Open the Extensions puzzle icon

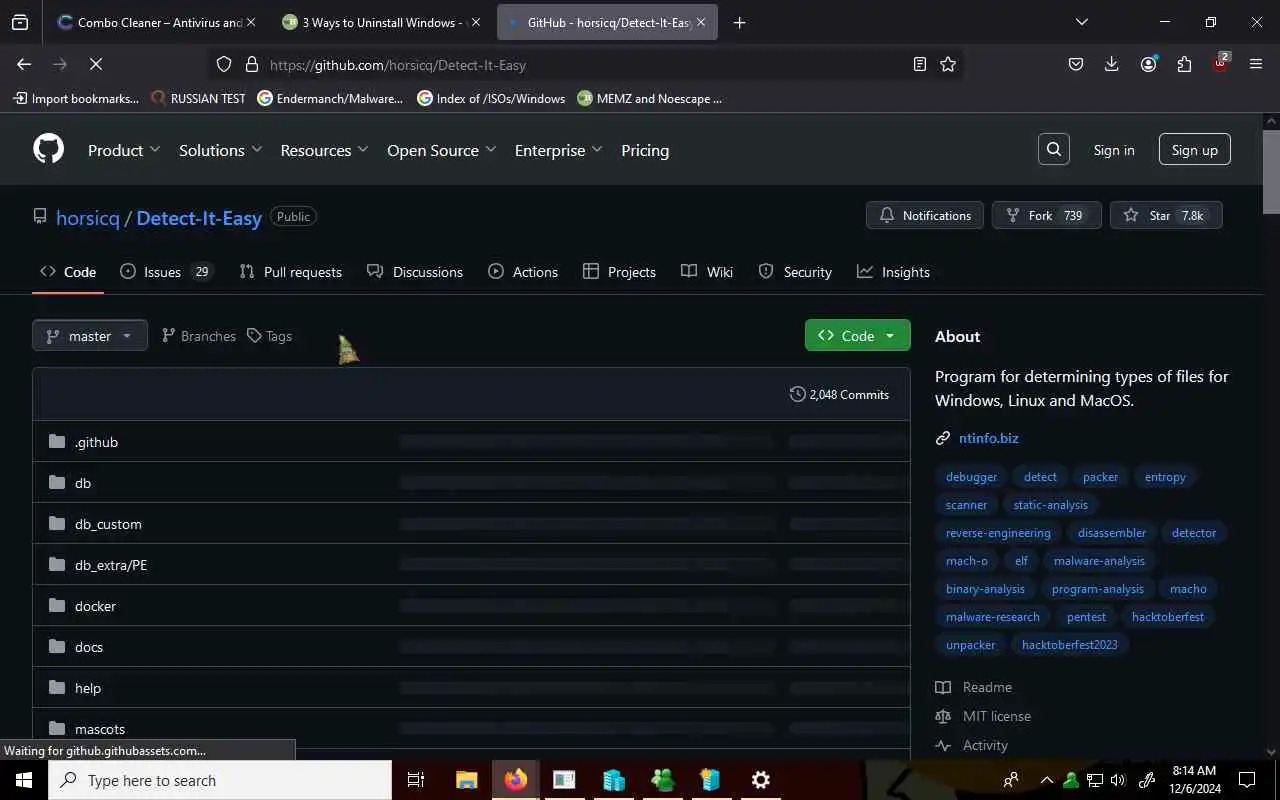click(1184, 64)
